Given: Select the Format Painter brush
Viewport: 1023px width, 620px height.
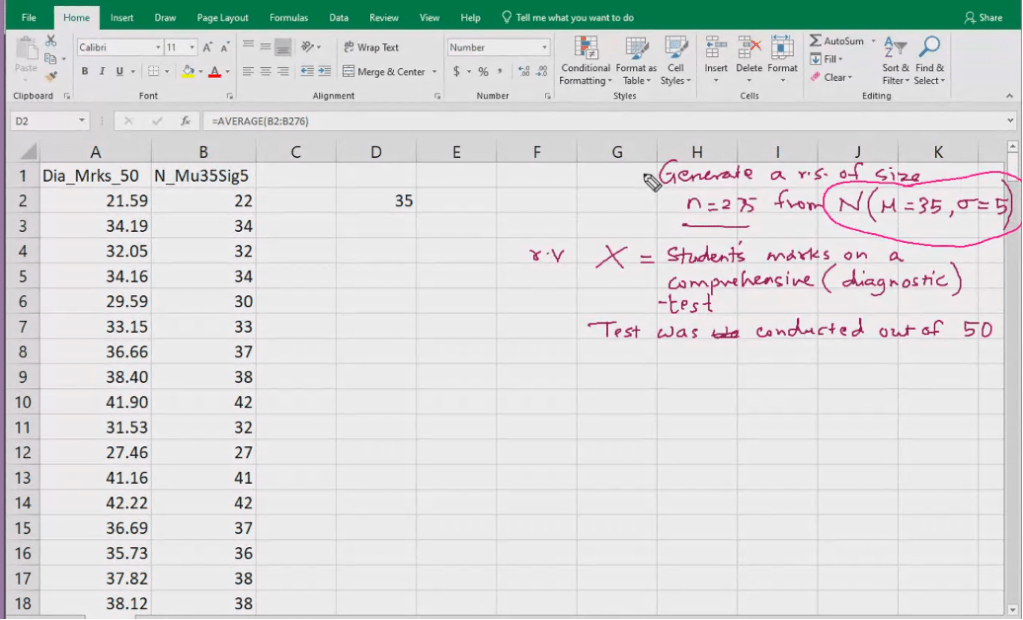Looking at the screenshot, I should [51, 76].
